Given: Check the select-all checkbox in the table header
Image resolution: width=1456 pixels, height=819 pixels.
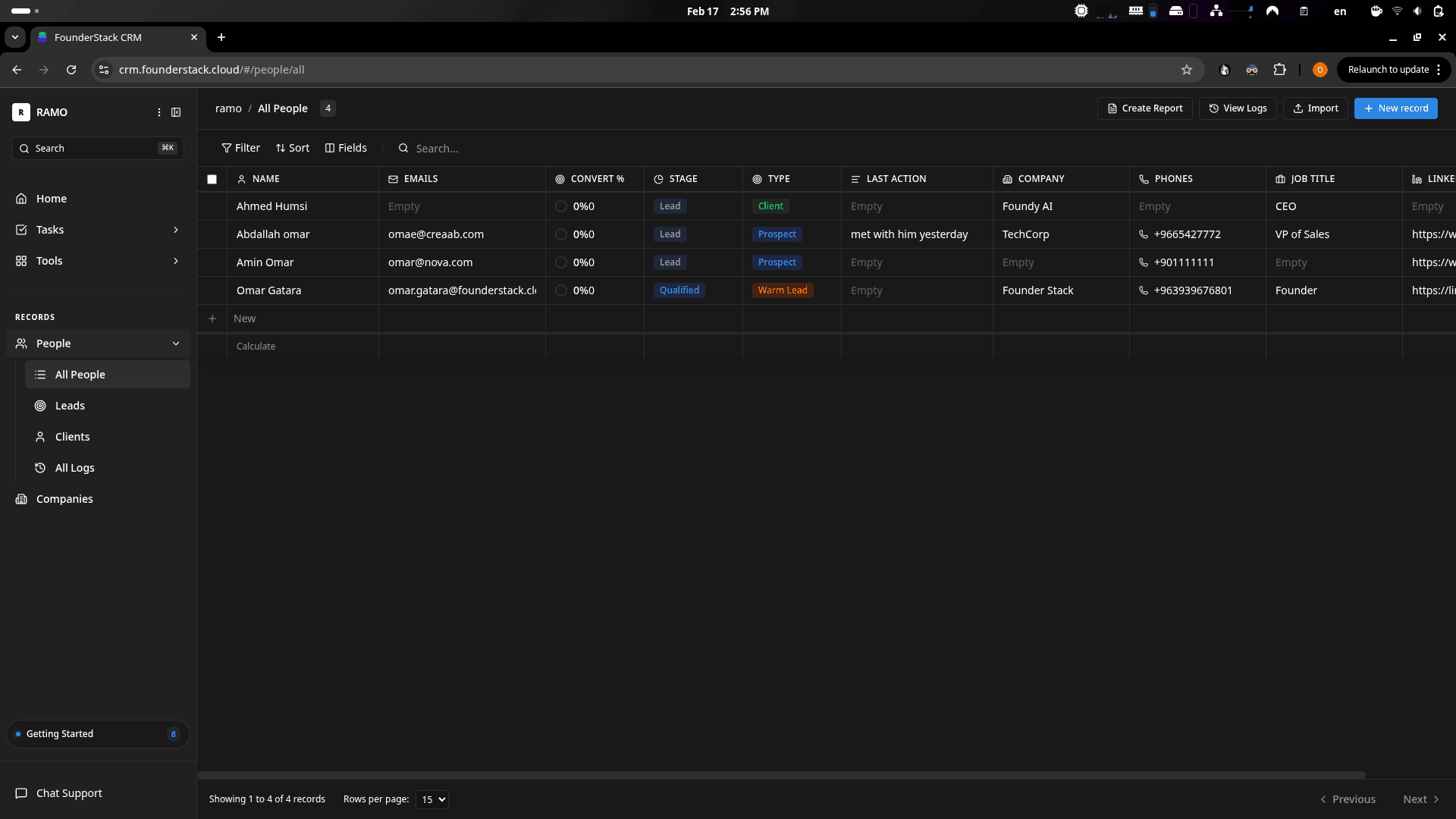Looking at the screenshot, I should coord(212,179).
